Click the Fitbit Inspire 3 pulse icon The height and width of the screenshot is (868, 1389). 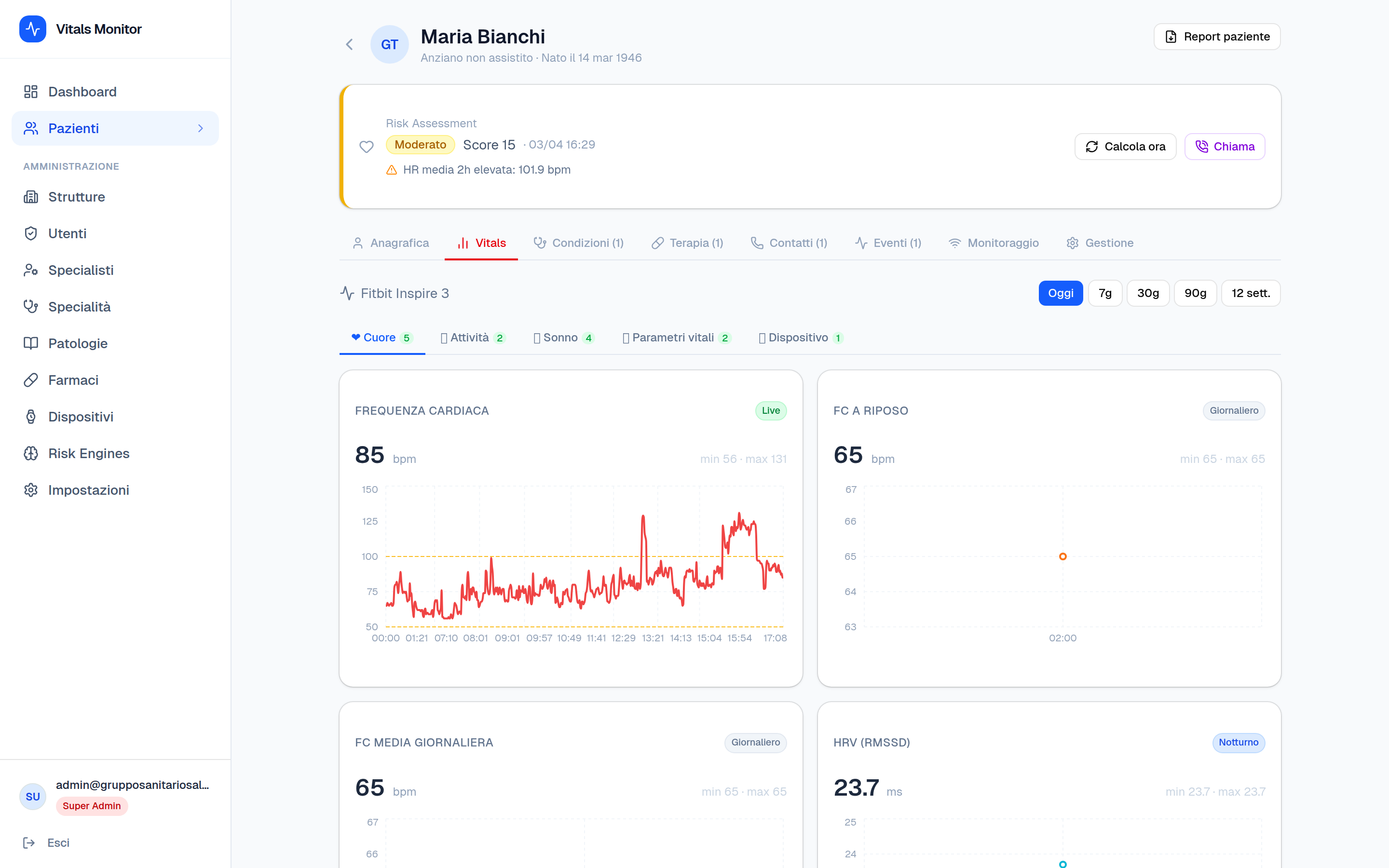[347, 293]
